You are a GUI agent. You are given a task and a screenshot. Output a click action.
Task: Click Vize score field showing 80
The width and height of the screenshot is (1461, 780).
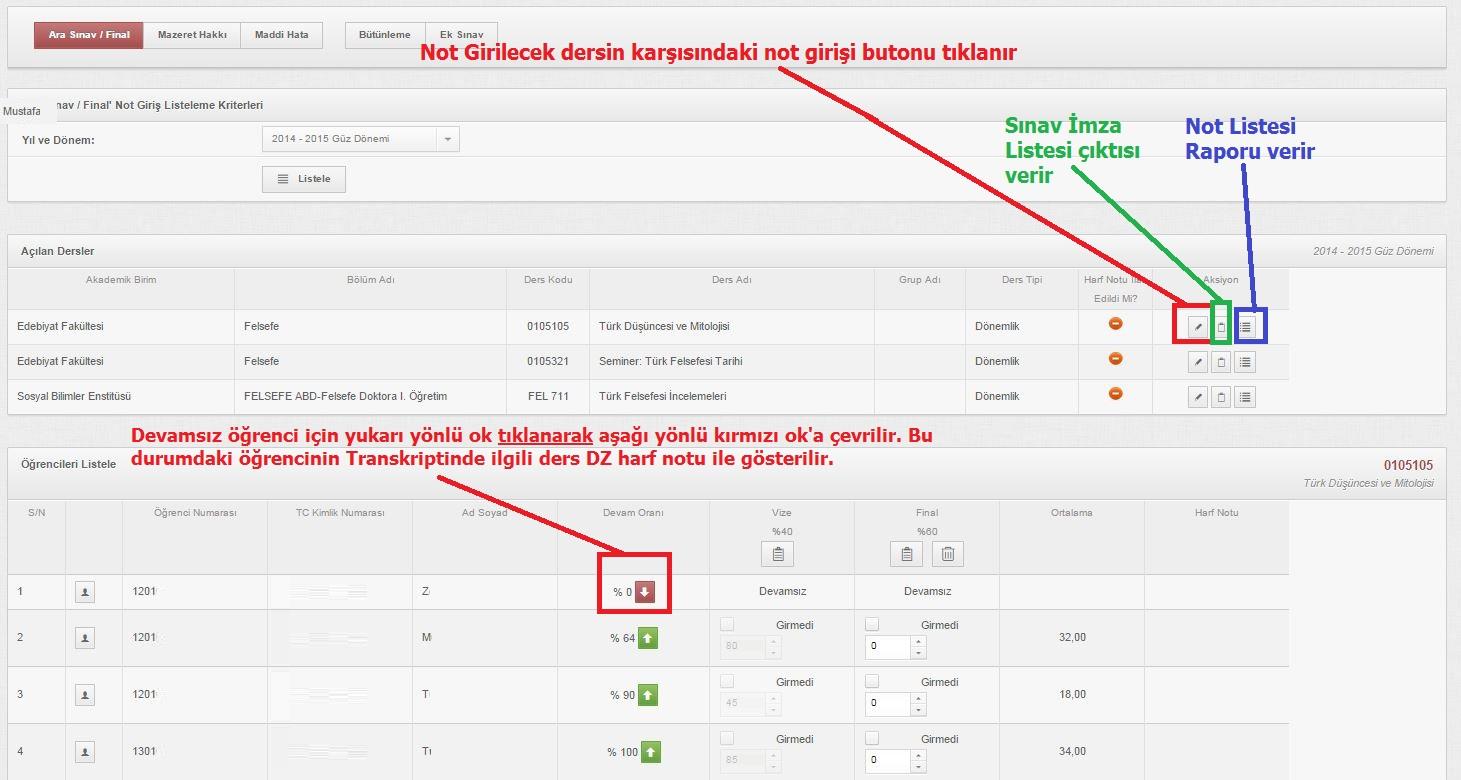pyautogui.click(x=743, y=647)
